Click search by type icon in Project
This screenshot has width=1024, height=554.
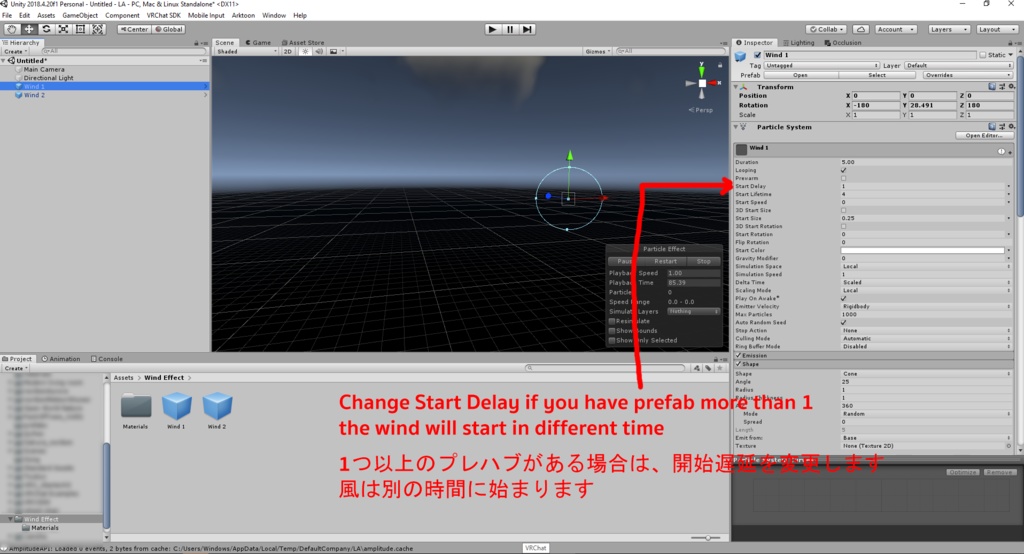click(x=697, y=368)
